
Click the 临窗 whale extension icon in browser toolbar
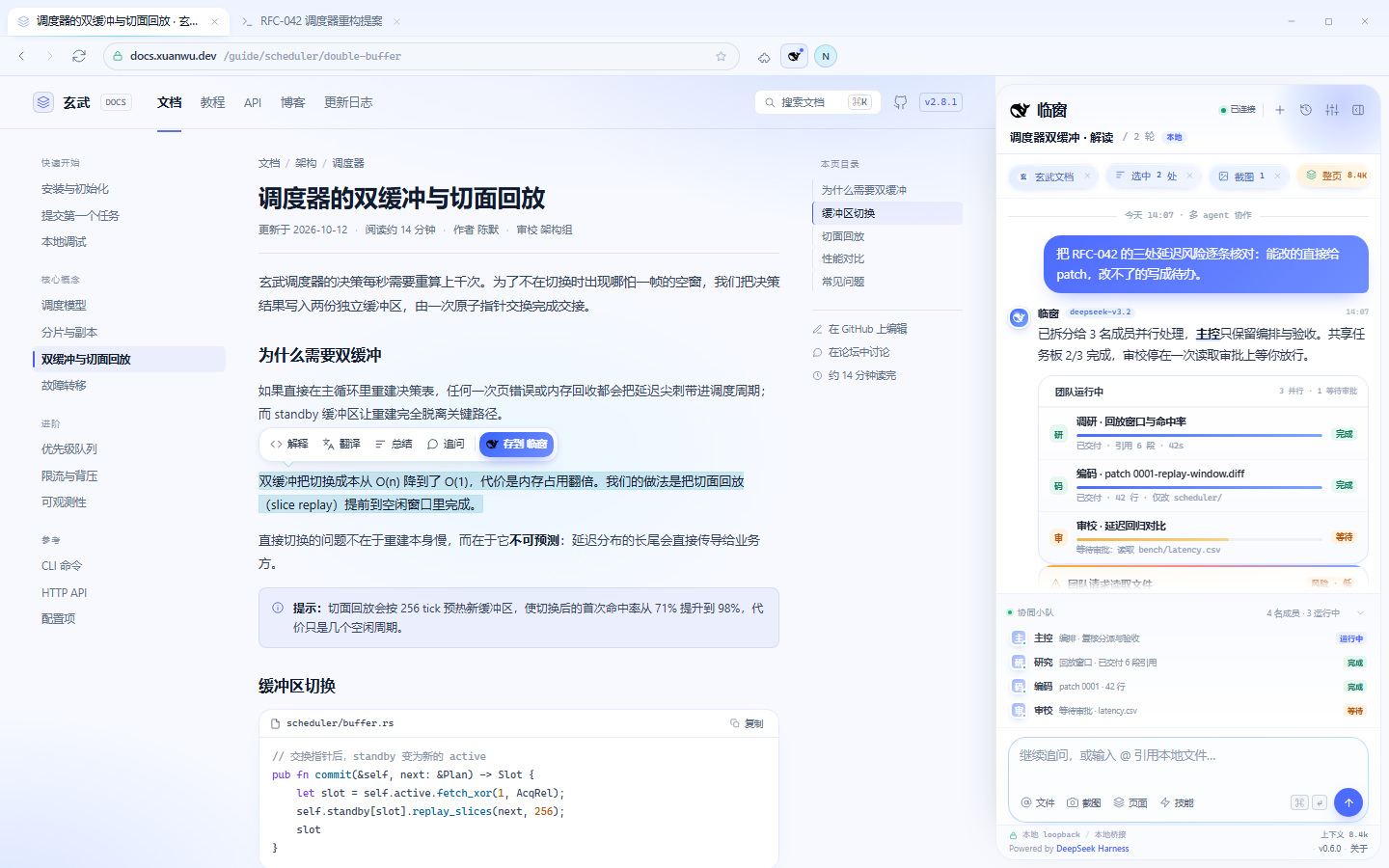click(x=794, y=56)
